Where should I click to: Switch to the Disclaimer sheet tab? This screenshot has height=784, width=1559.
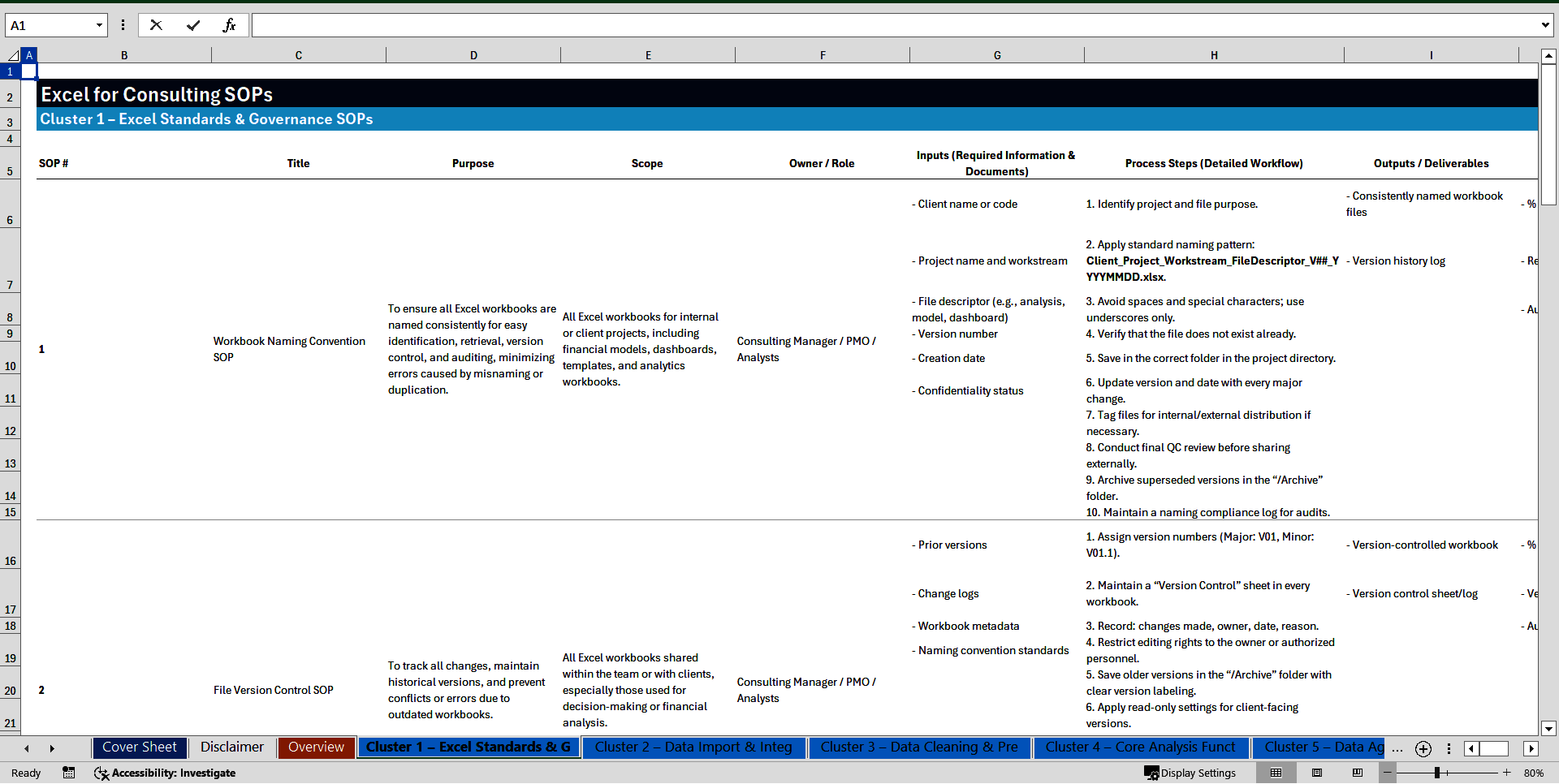[231, 747]
